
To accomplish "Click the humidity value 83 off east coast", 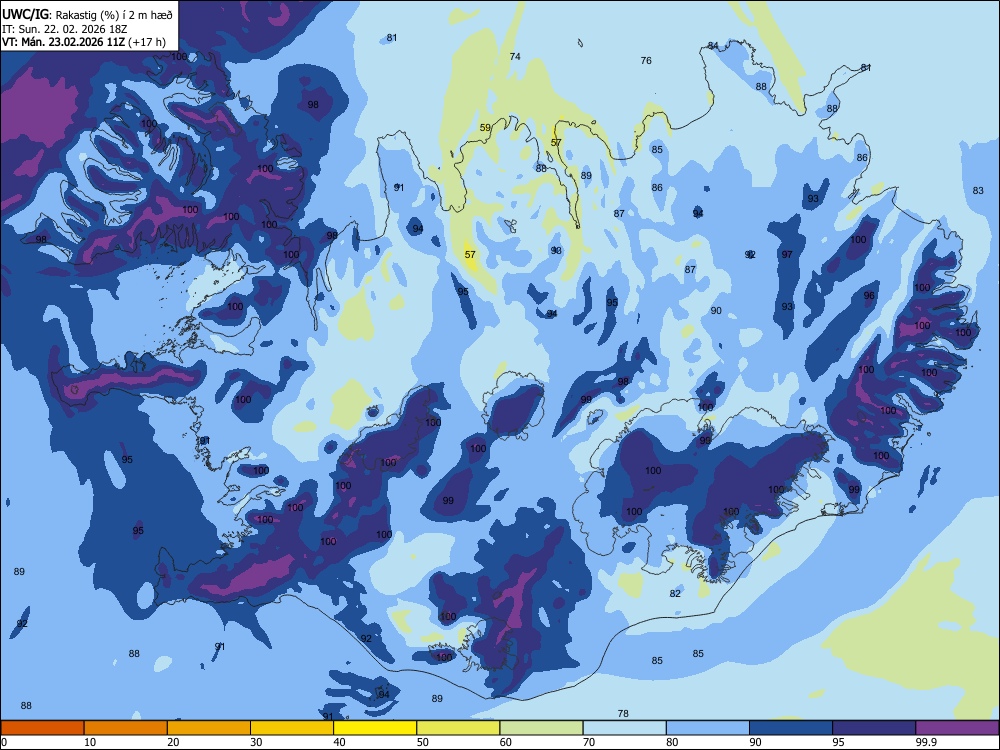I will [x=978, y=191].
